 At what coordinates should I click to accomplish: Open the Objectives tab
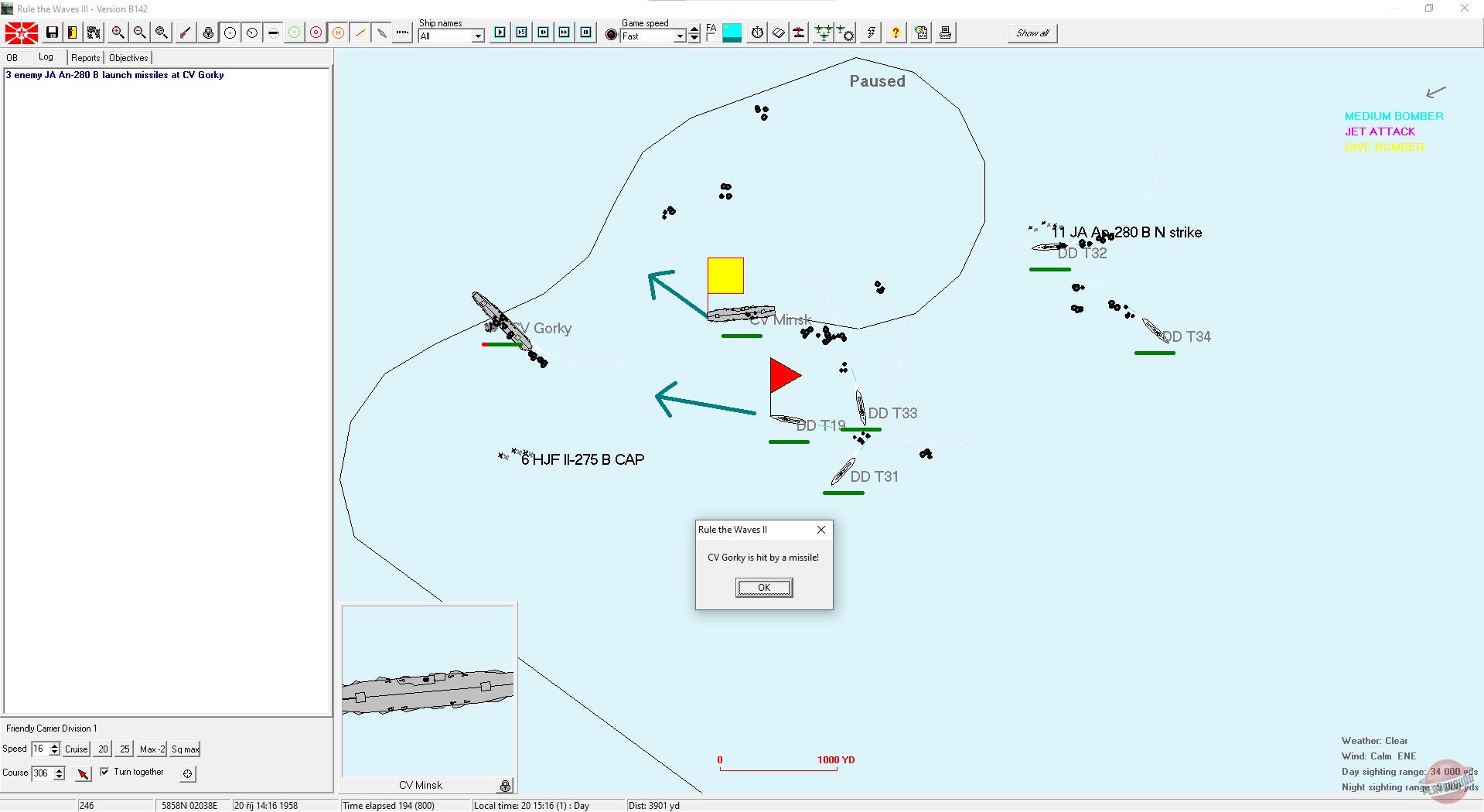pos(128,58)
